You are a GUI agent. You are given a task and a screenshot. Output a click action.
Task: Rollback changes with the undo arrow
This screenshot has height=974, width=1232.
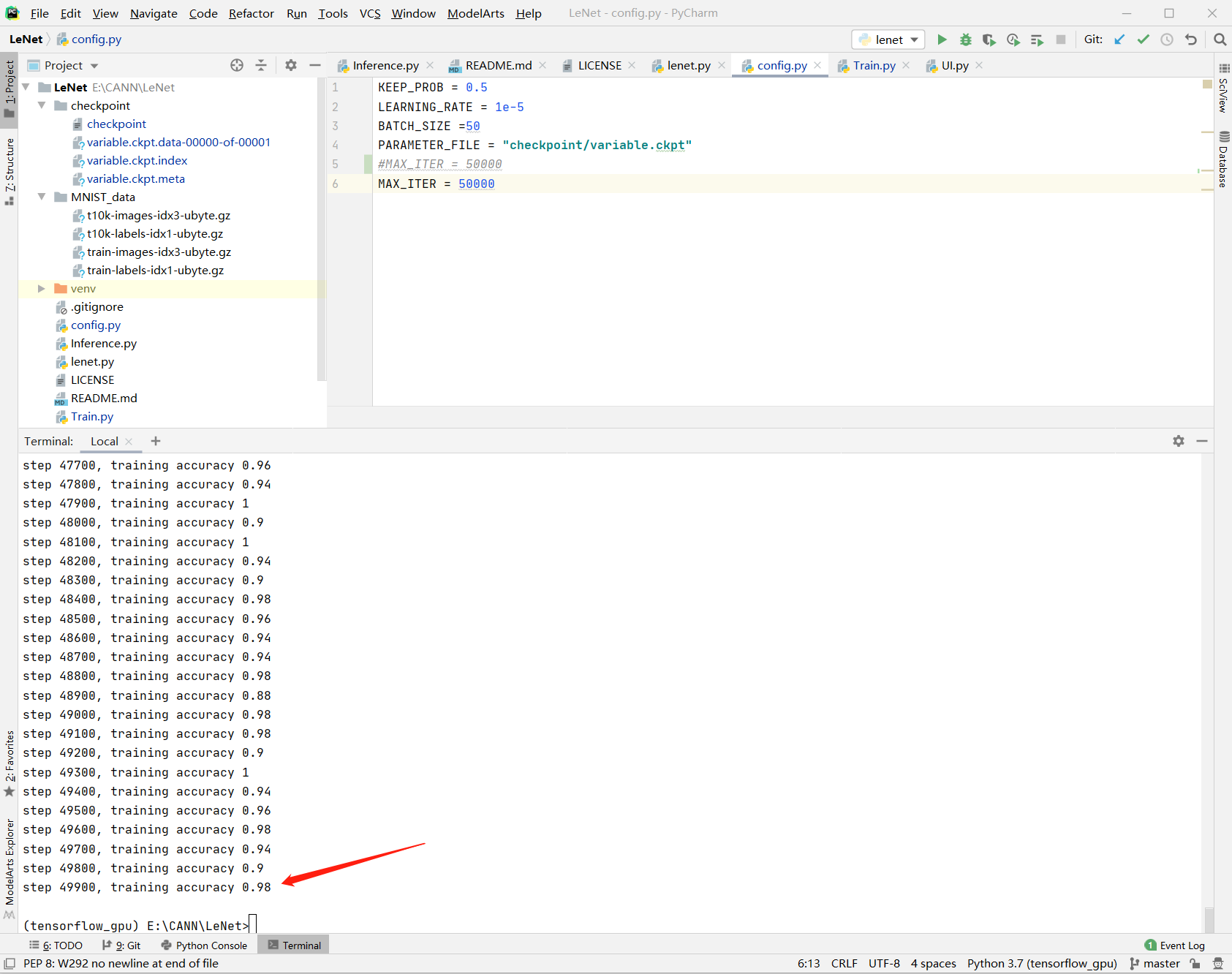1191,39
